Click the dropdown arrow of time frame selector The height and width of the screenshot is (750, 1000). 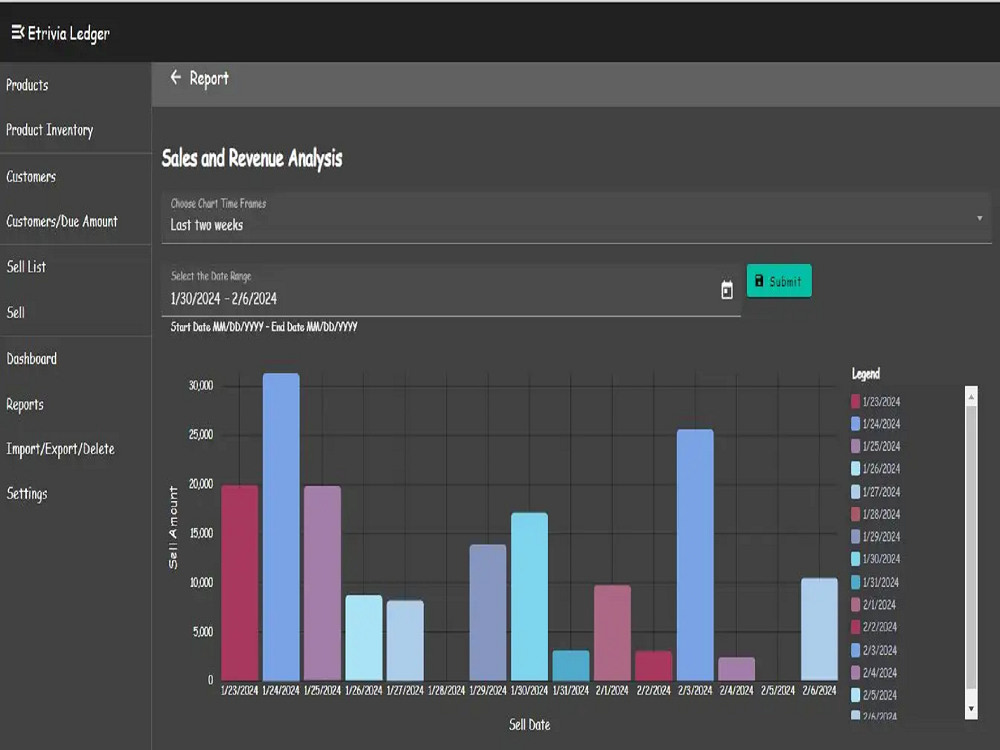click(x=979, y=218)
